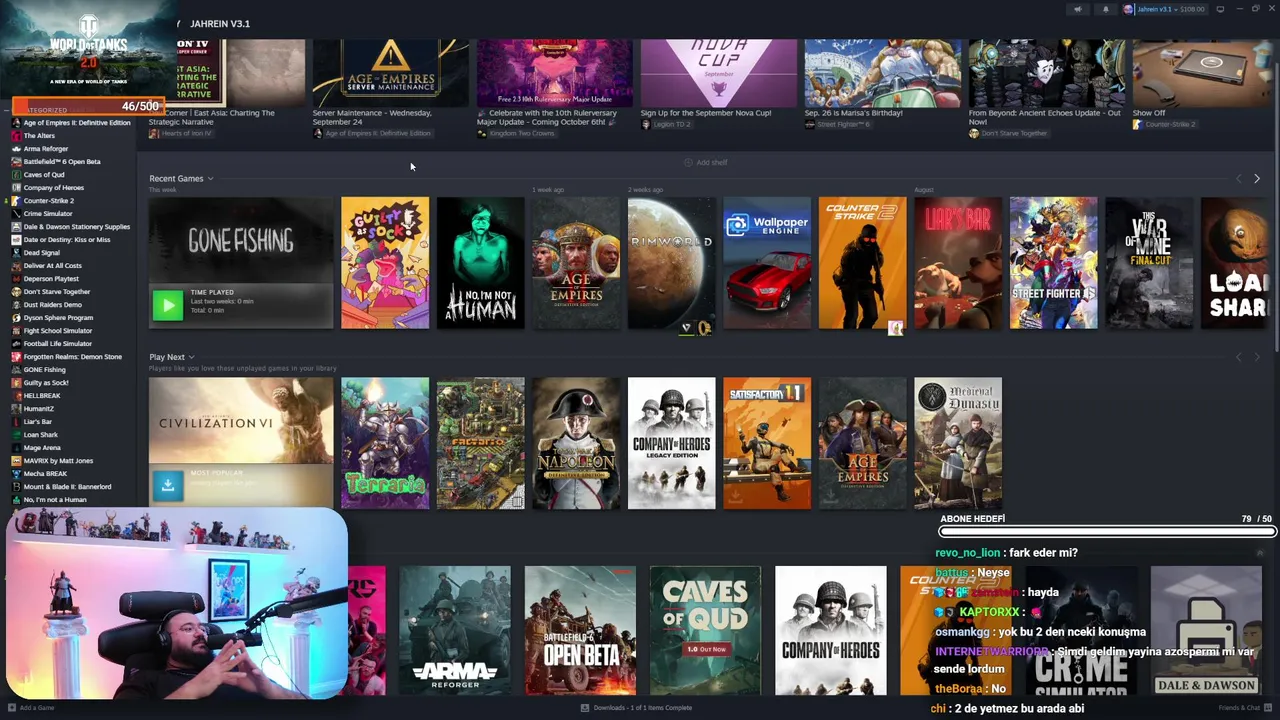
Task: Open Liar's Bar cover in Recent Games
Action: click(x=958, y=263)
